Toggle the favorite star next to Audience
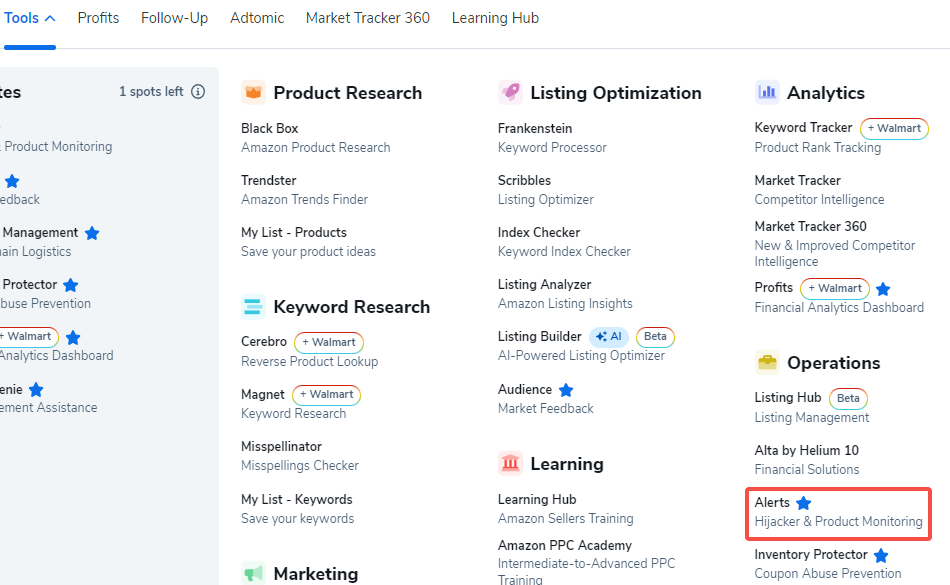 coord(566,390)
